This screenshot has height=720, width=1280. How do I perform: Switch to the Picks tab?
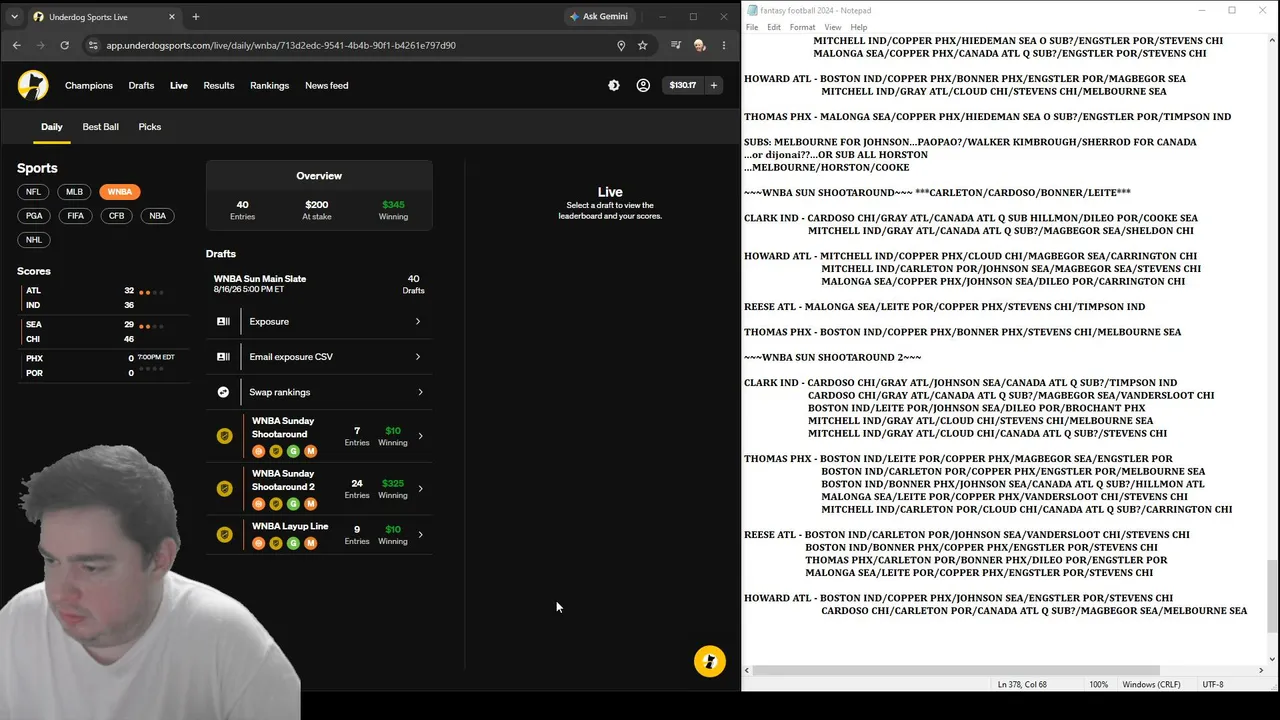[150, 127]
